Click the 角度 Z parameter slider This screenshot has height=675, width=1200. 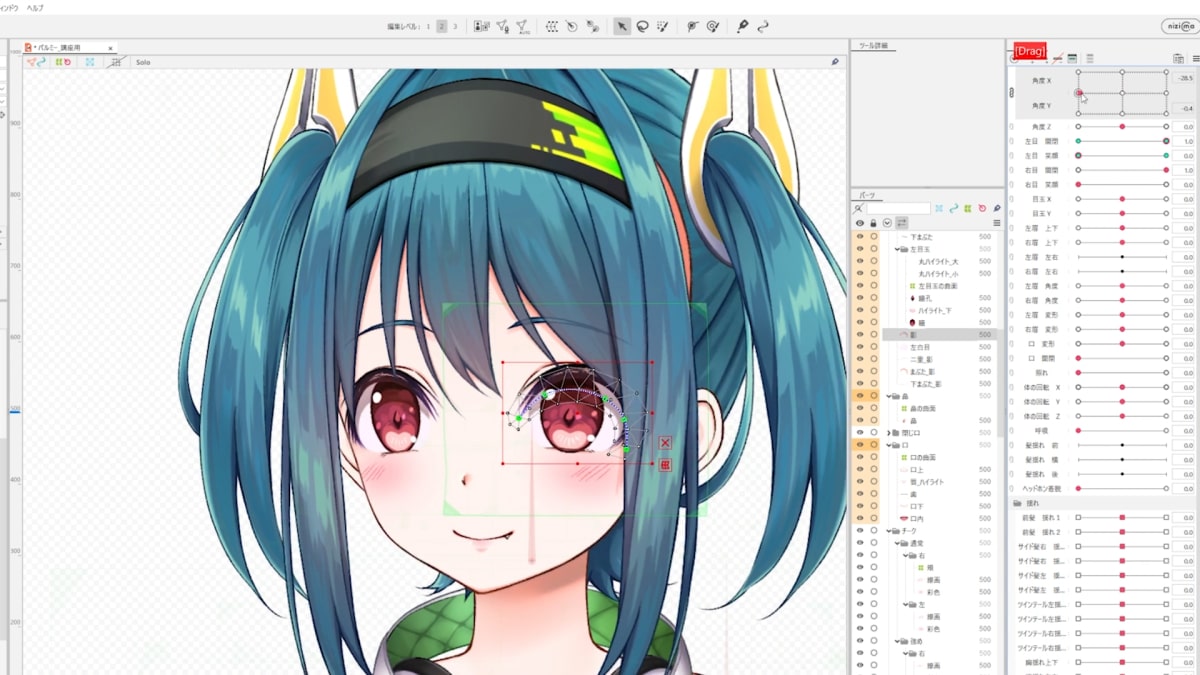pos(1122,127)
